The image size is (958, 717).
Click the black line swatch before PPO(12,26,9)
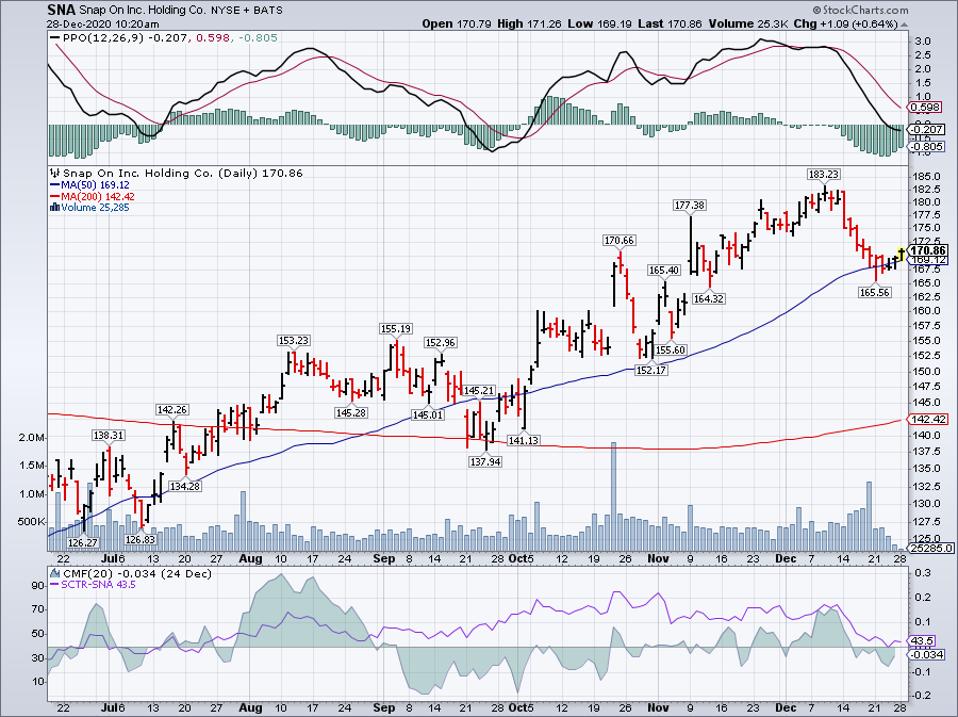[x=55, y=38]
